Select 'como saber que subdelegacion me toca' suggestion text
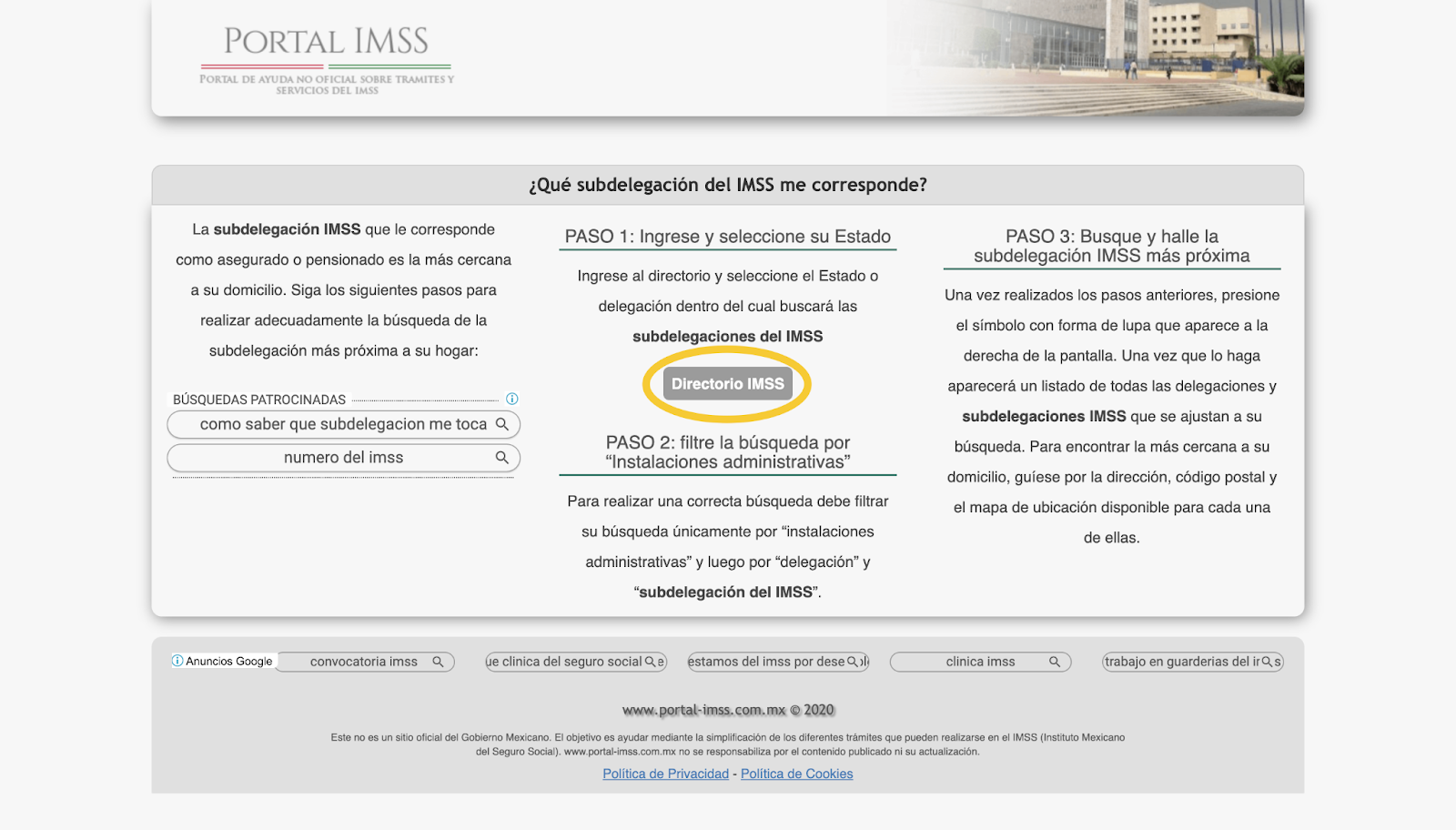 [x=343, y=424]
